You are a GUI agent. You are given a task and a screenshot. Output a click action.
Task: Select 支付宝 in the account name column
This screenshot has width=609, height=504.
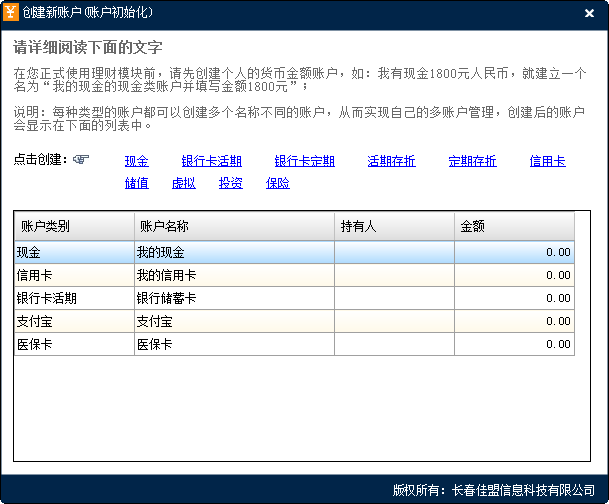point(234,321)
